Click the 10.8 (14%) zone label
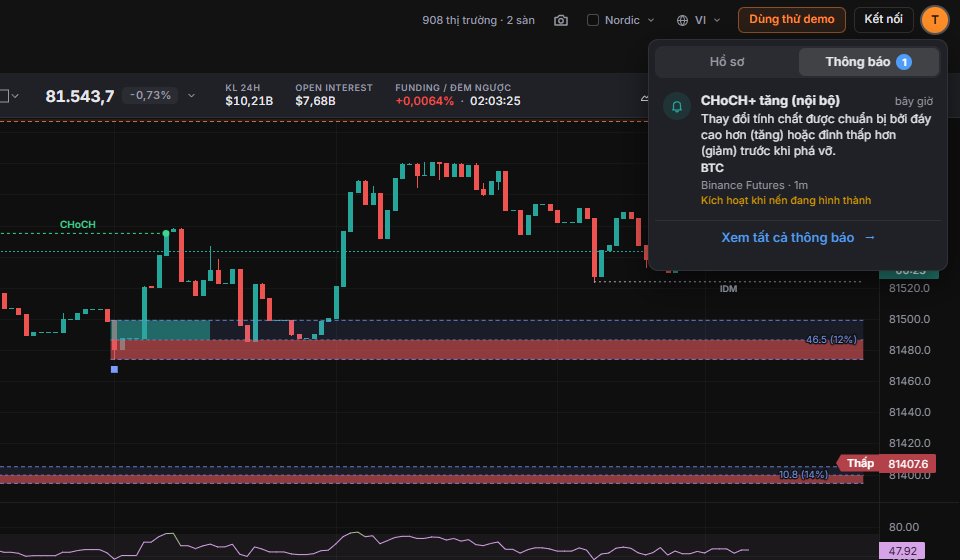The width and height of the screenshot is (960, 560). tap(803, 474)
